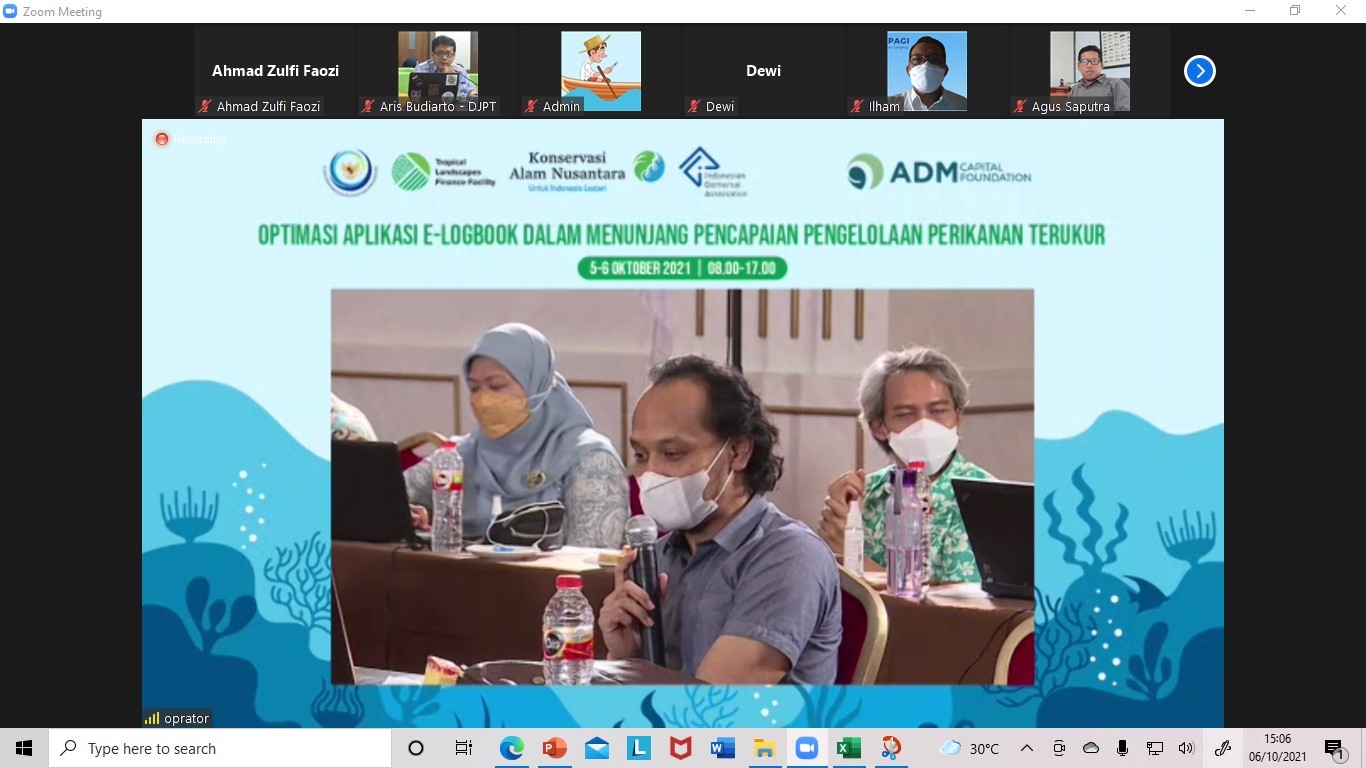The width and height of the screenshot is (1366, 768).
Task: Open the clock and calendar flyout
Action: pyautogui.click(x=1277, y=748)
